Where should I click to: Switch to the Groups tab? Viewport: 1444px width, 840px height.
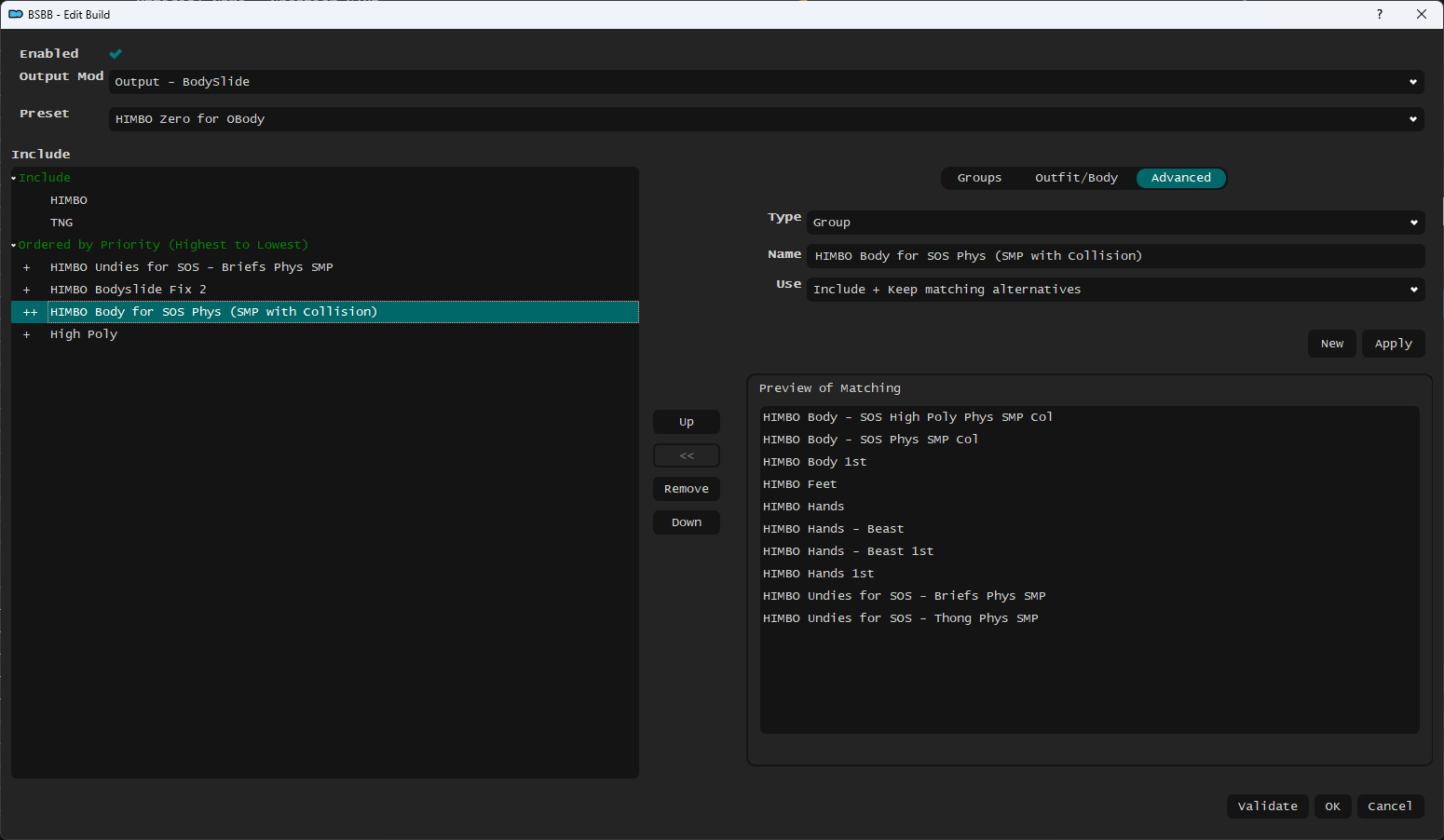(x=979, y=178)
